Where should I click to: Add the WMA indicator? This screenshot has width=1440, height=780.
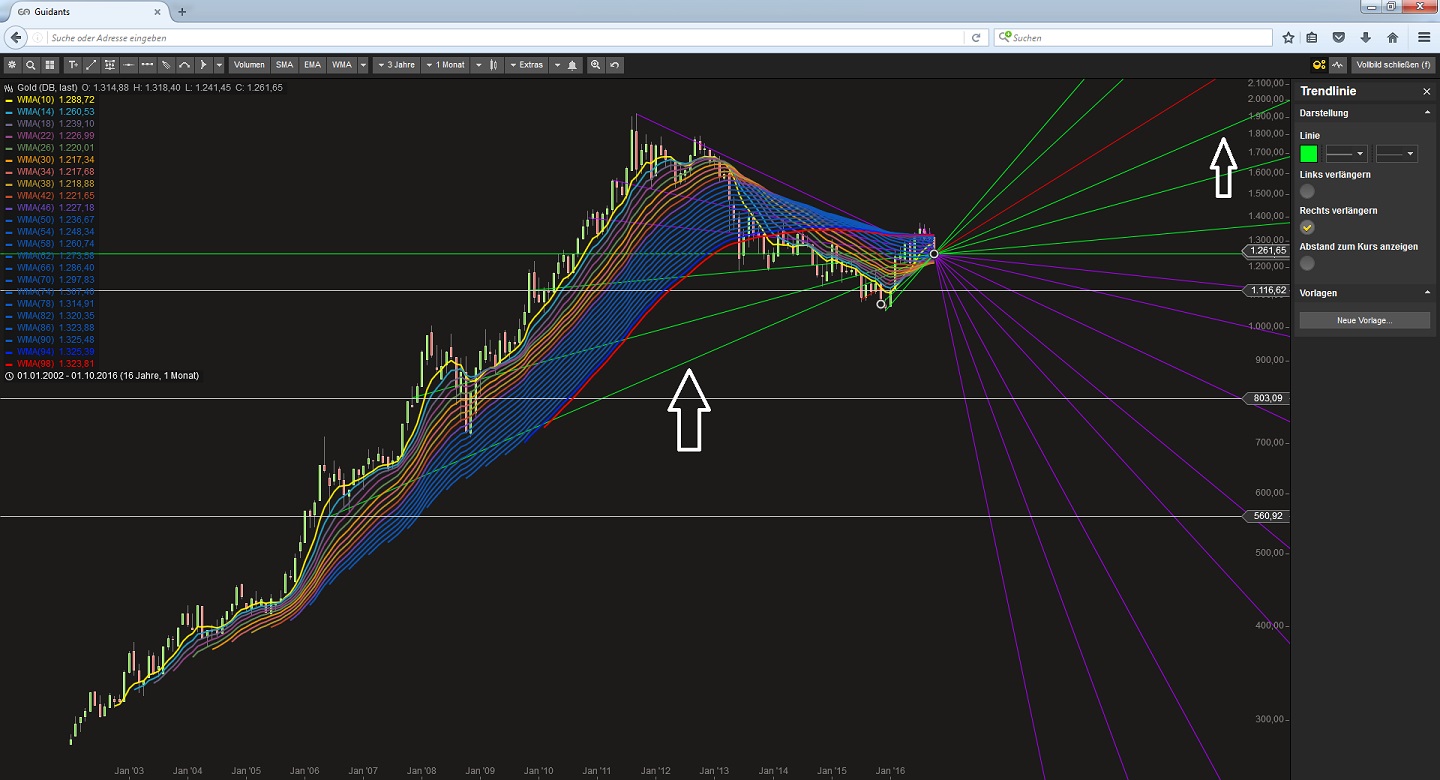click(x=342, y=65)
